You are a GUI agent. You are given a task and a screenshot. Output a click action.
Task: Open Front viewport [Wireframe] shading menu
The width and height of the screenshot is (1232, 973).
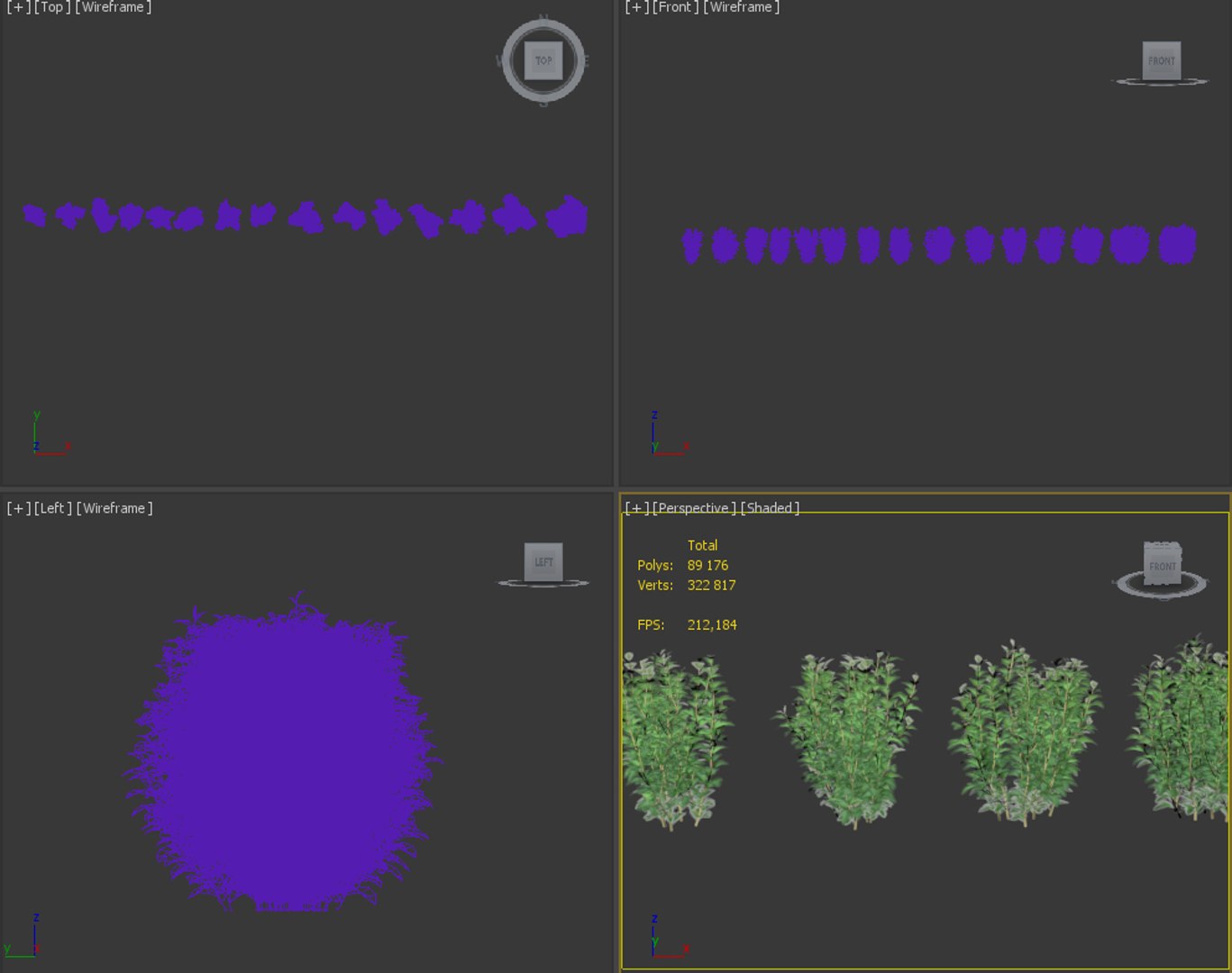coord(741,7)
